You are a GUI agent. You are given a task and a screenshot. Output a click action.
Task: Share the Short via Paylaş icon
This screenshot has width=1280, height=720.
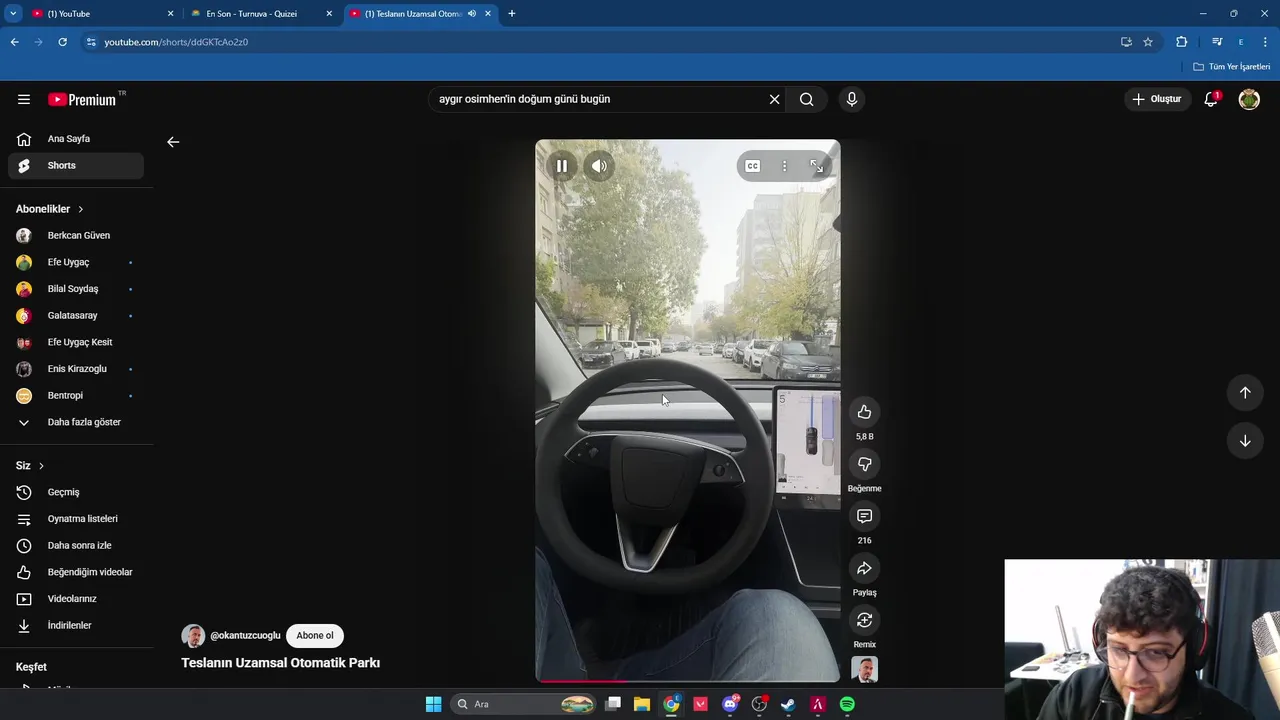click(864, 568)
